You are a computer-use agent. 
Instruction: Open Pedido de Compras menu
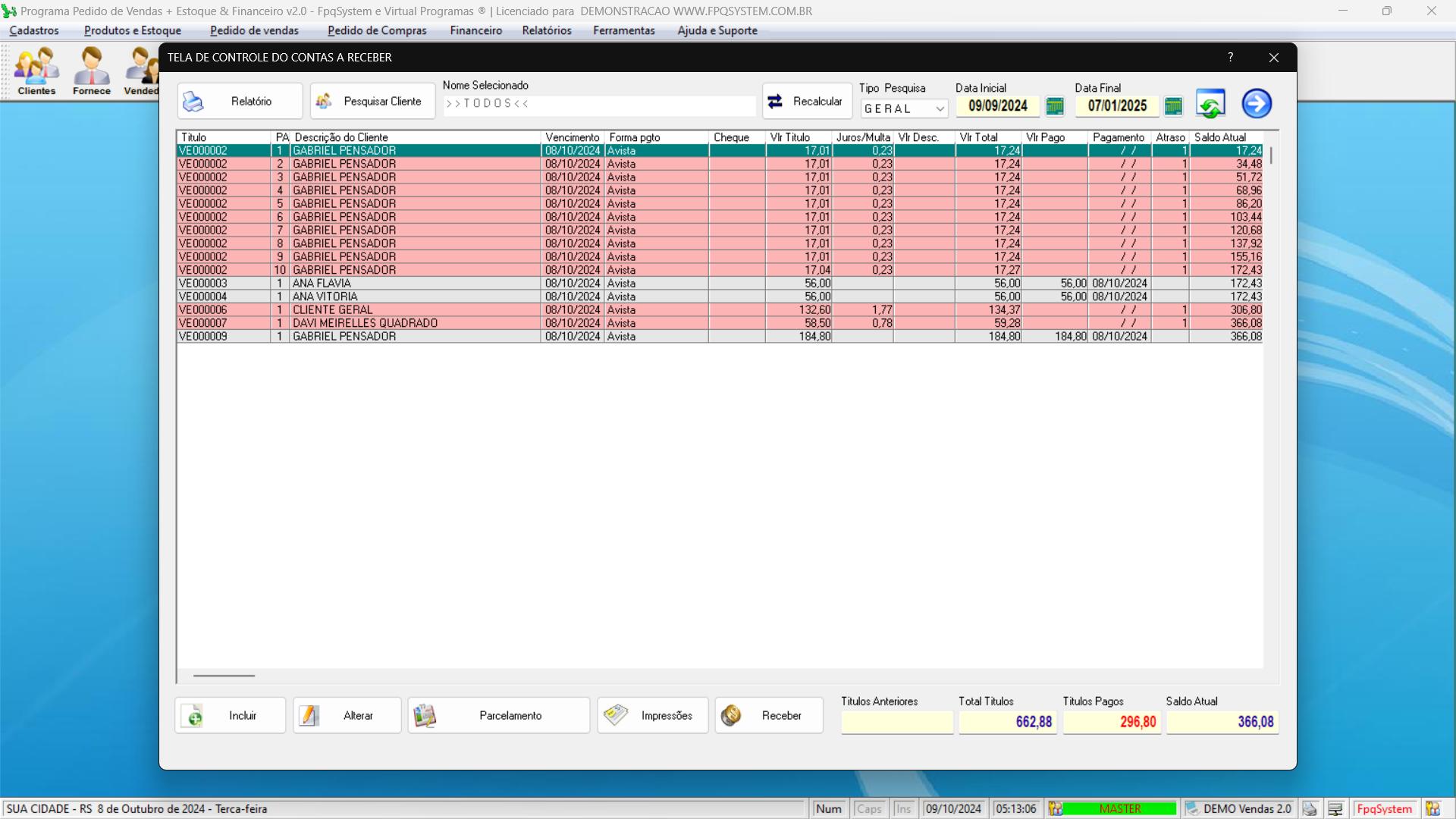pos(377,30)
